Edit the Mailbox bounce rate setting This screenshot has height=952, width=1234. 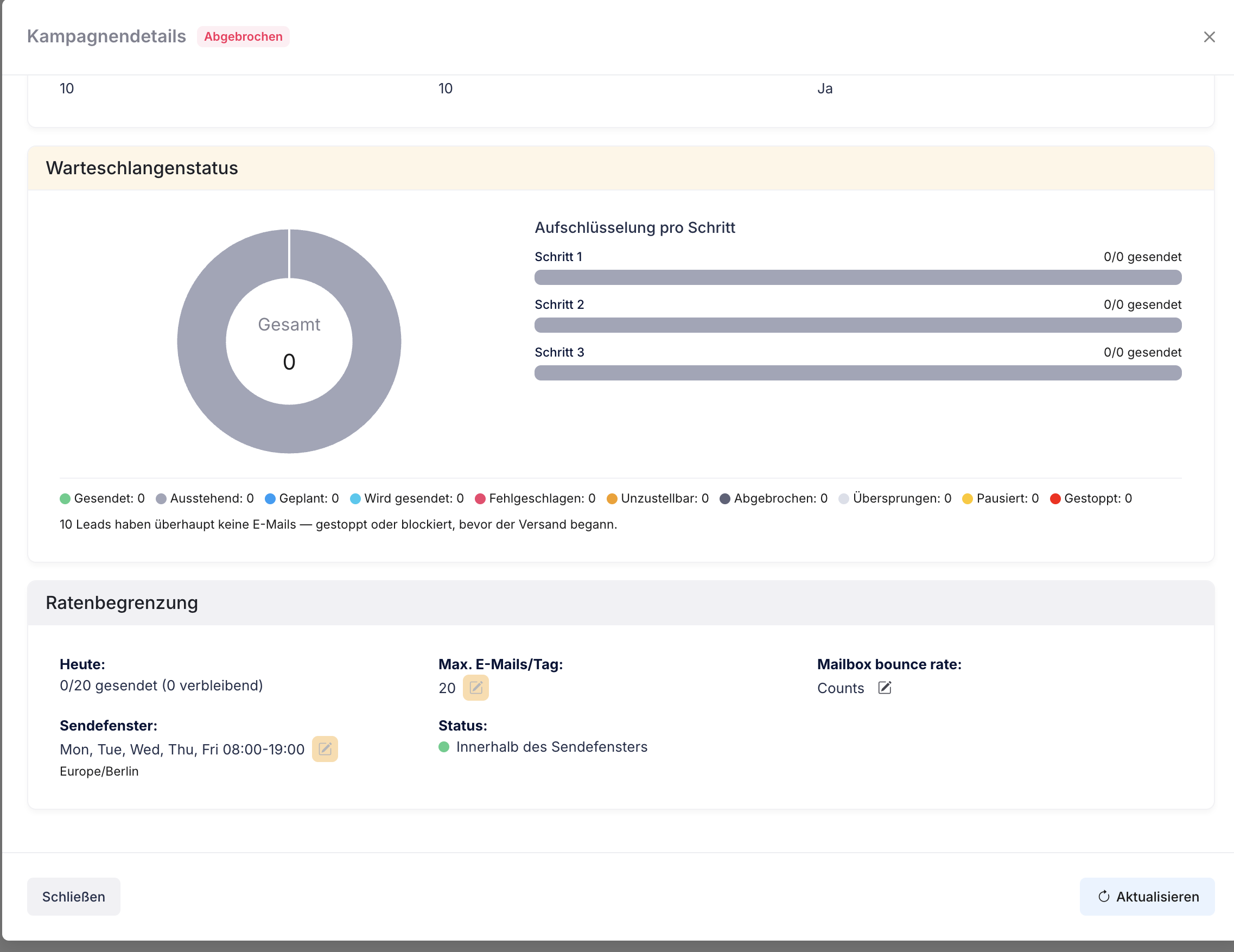[885, 688]
